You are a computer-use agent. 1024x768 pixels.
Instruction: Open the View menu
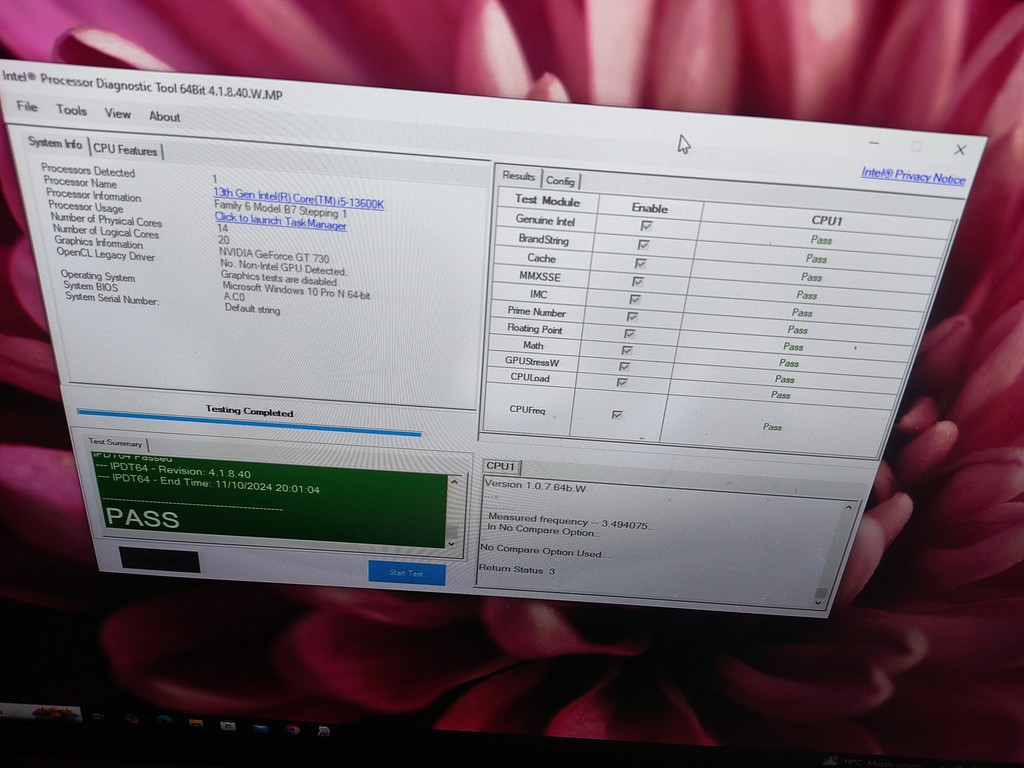point(118,113)
